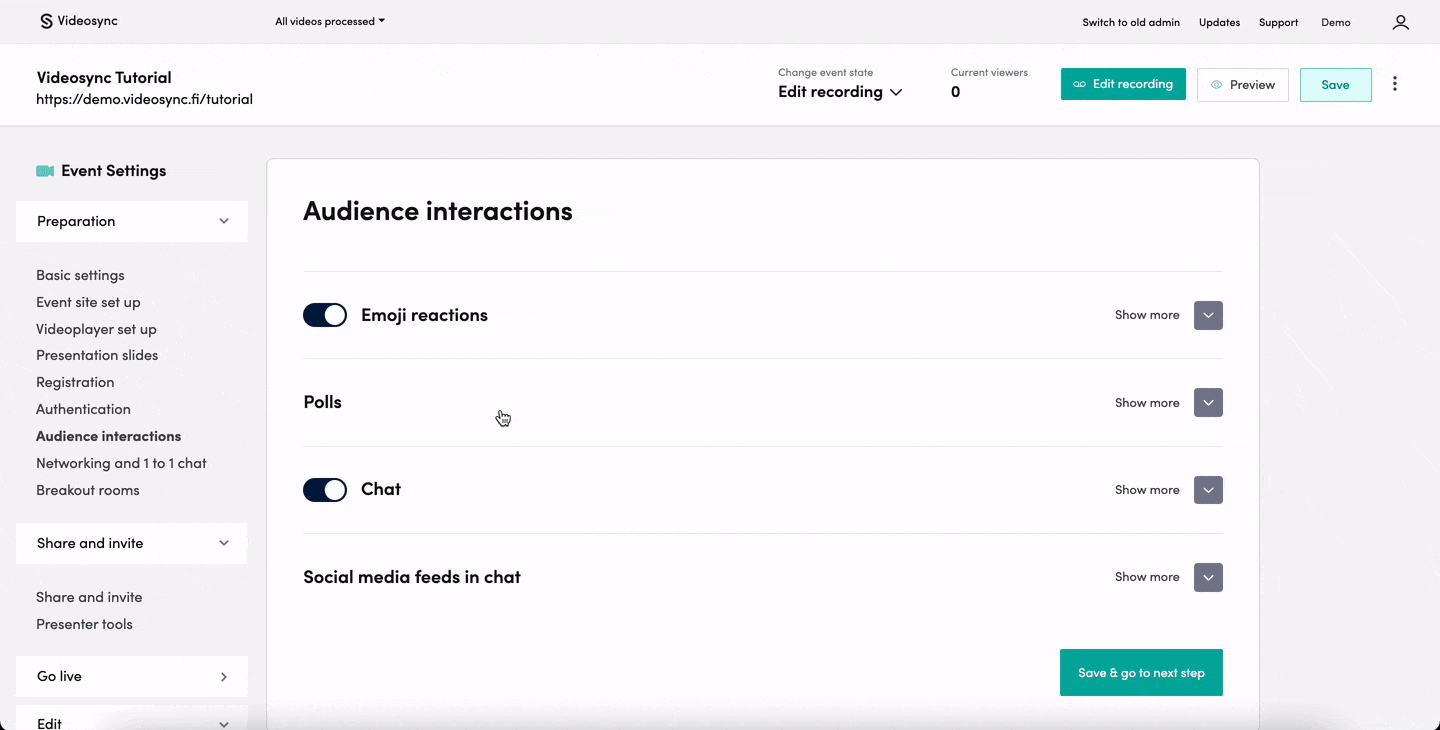The height and width of the screenshot is (730, 1440).
Task: Open the three-dot overflow menu beside Save
Action: point(1395,84)
